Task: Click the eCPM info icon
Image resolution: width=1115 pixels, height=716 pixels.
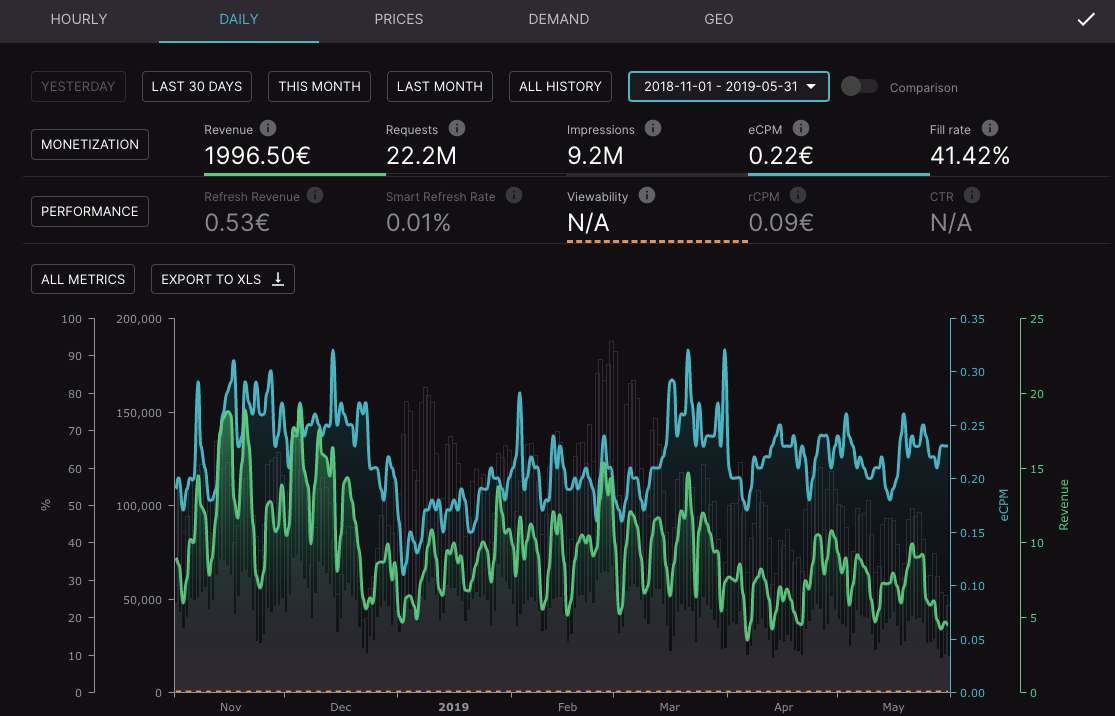Action: click(801, 129)
